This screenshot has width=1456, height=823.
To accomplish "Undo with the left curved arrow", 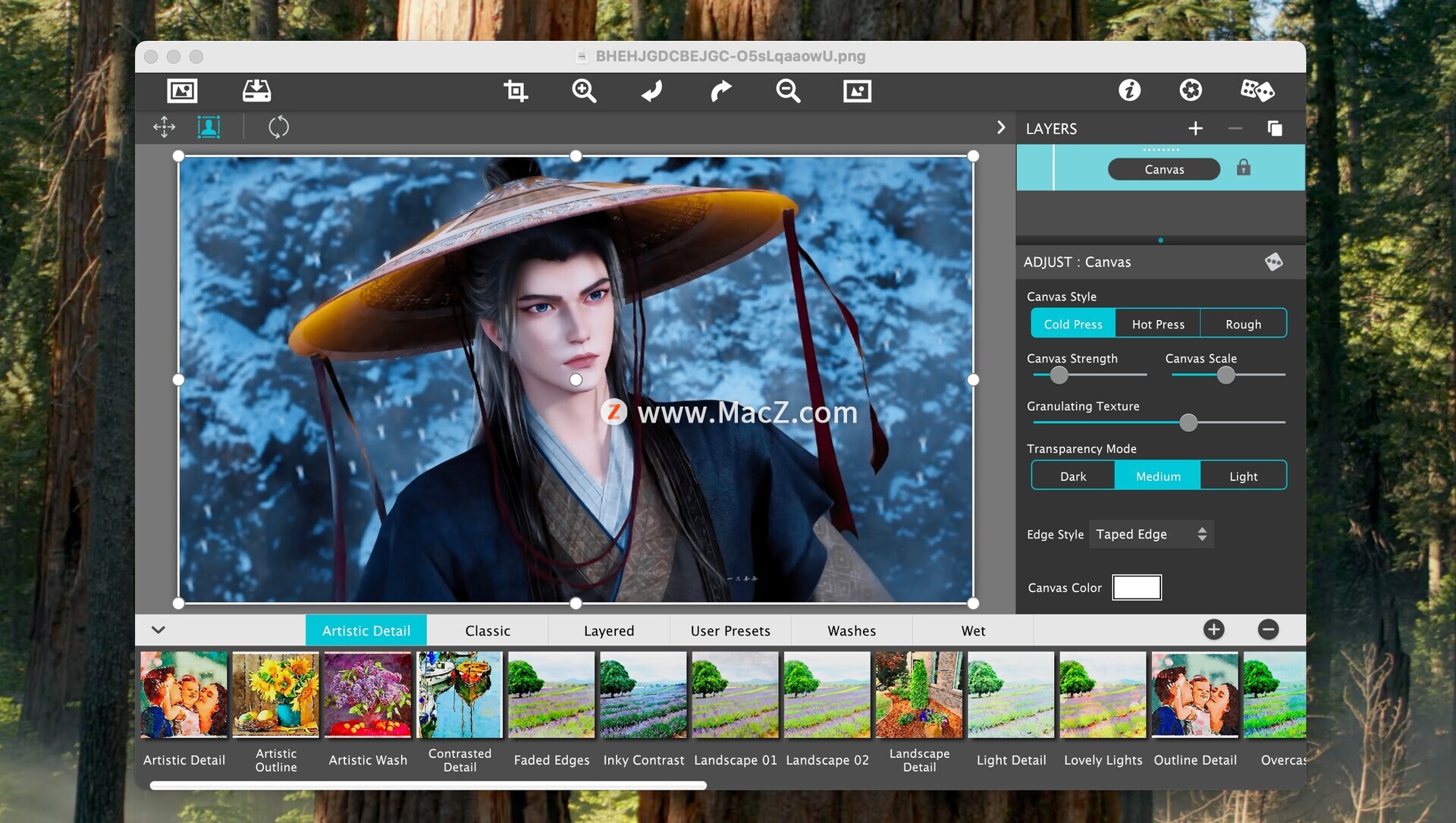I will 652,91.
